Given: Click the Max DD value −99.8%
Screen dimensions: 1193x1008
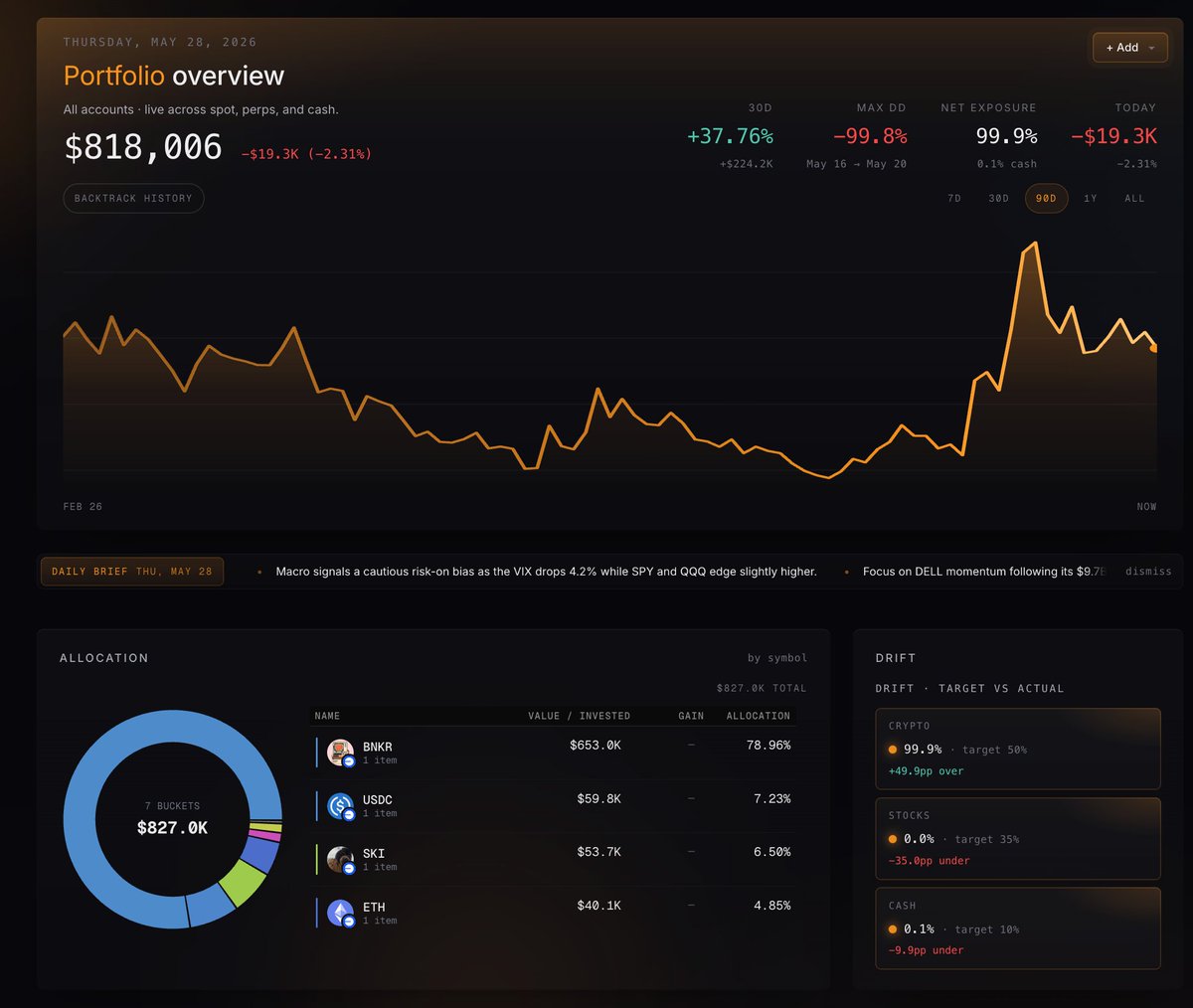Looking at the screenshot, I should [869, 136].
